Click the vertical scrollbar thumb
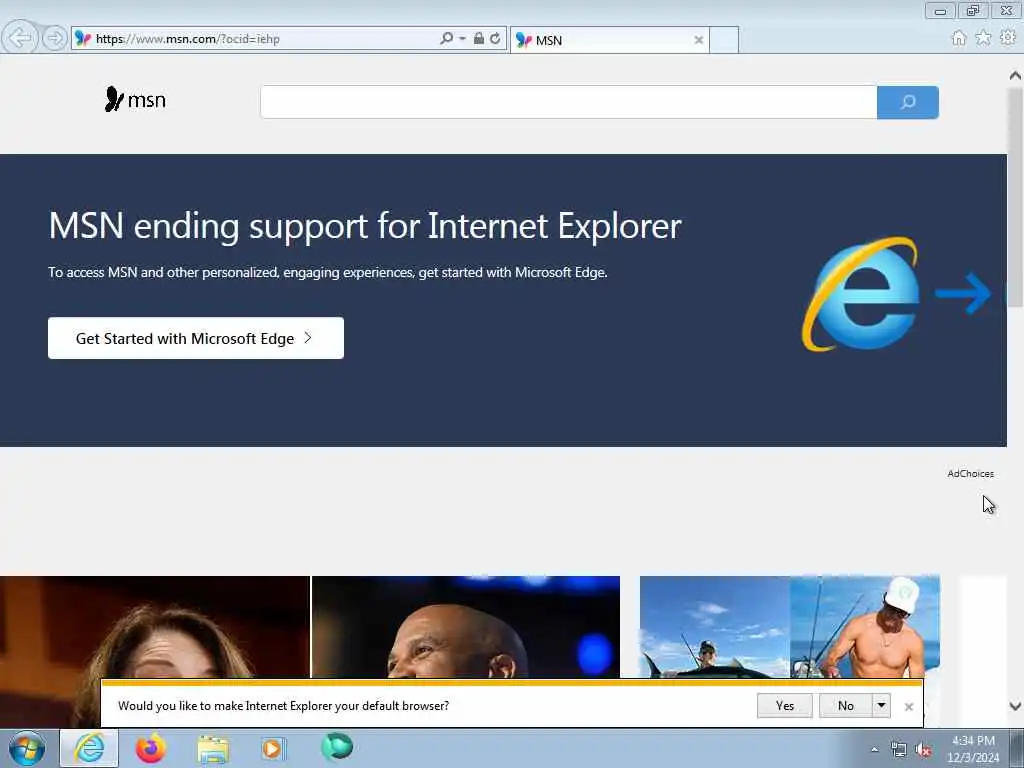1024x768 pixels. coord(1015,196)
